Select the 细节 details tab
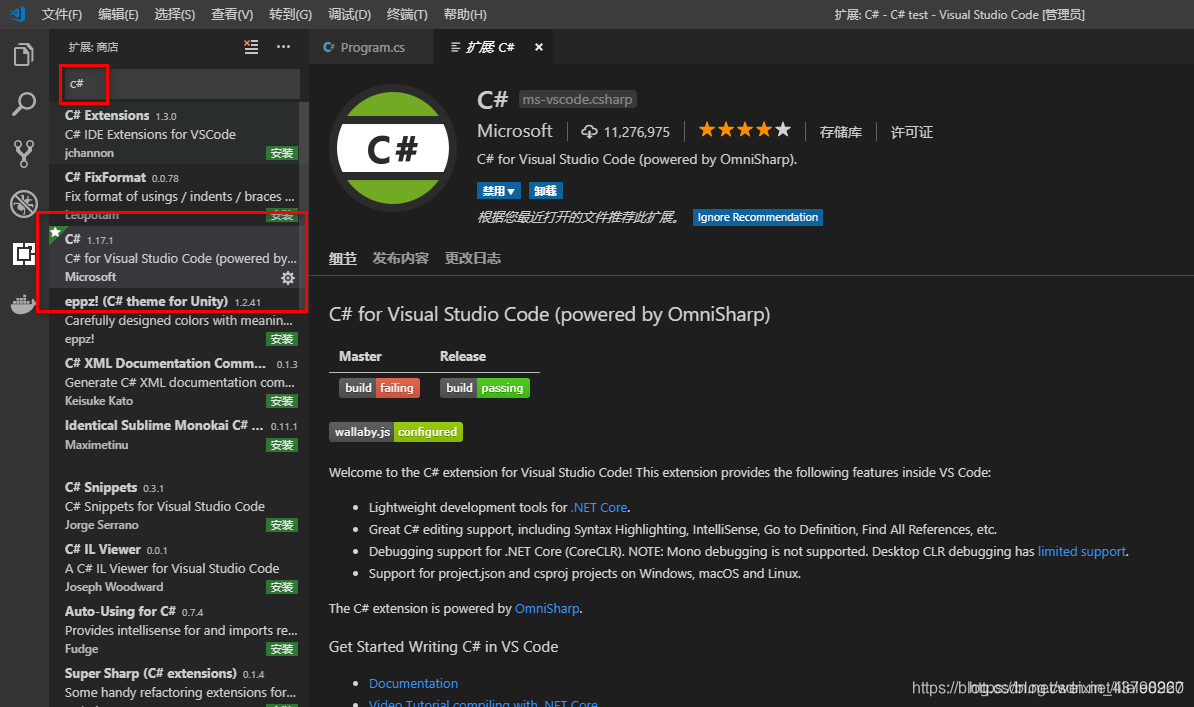1194x707 pixels. coord(343,258)
